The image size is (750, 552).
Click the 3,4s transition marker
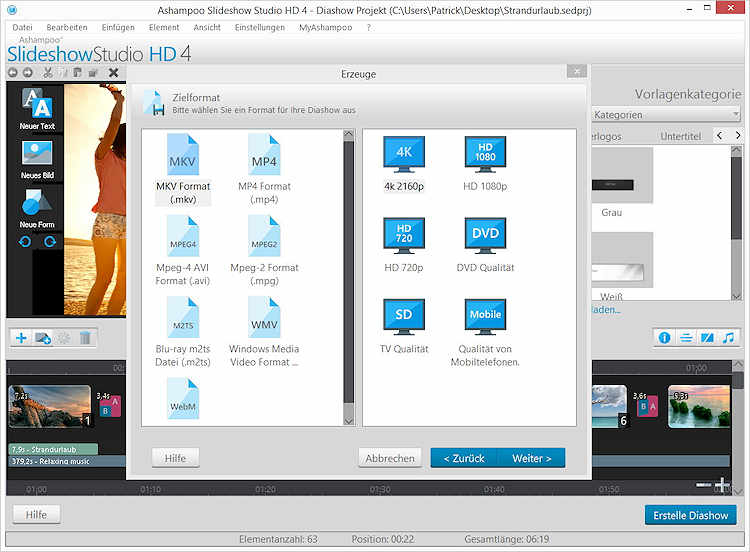pos(110,406)
